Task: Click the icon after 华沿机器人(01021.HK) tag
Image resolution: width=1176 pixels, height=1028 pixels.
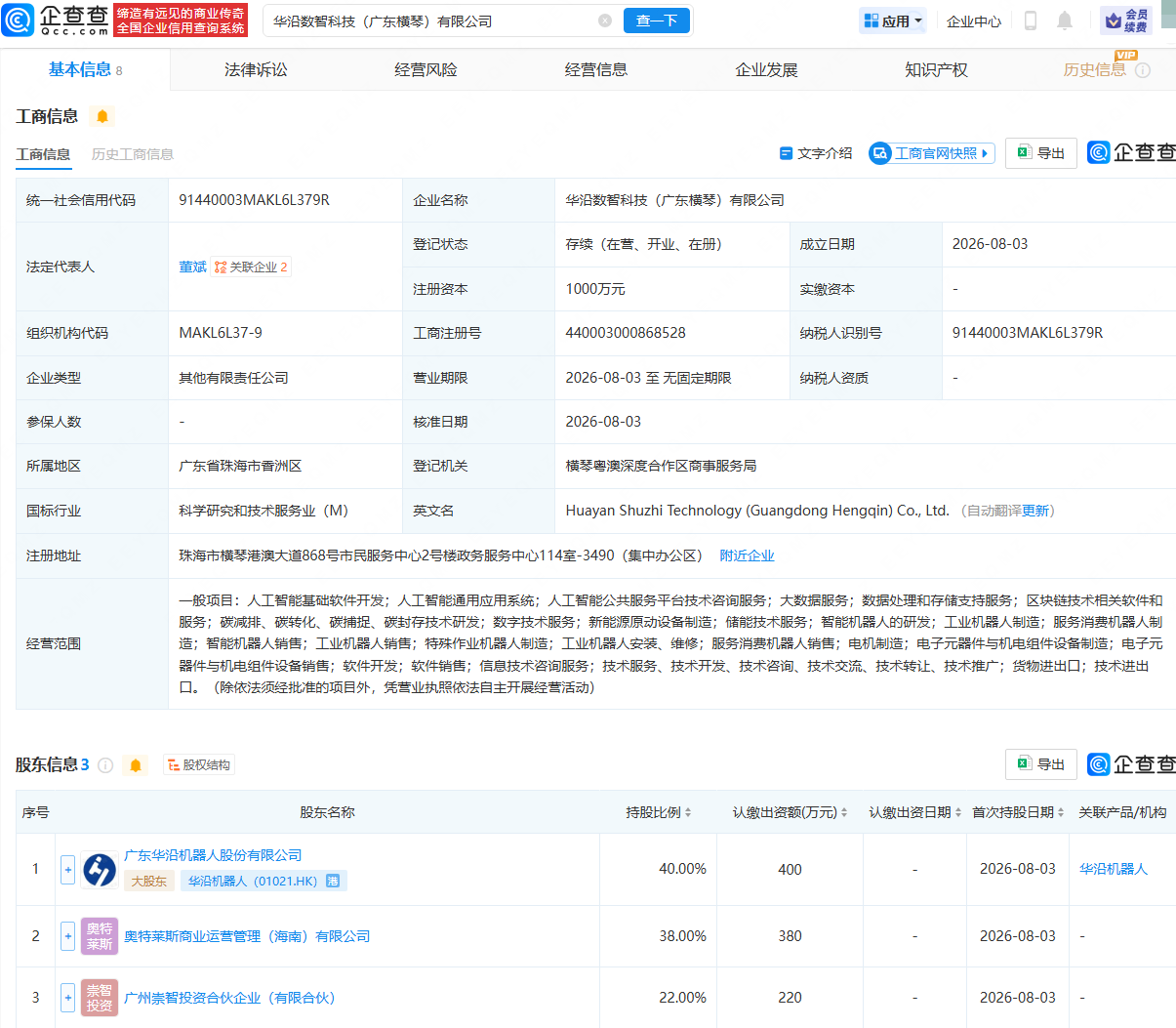Action: [333, 881]
